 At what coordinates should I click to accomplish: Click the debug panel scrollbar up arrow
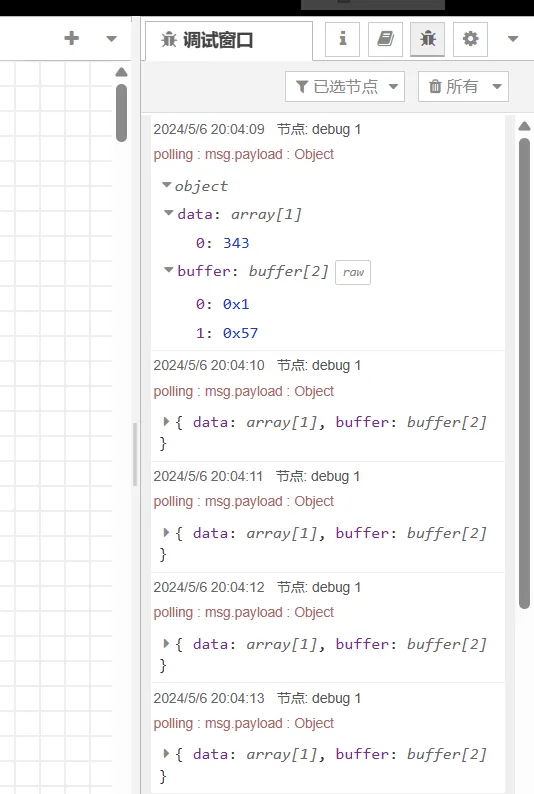[524, 126]
